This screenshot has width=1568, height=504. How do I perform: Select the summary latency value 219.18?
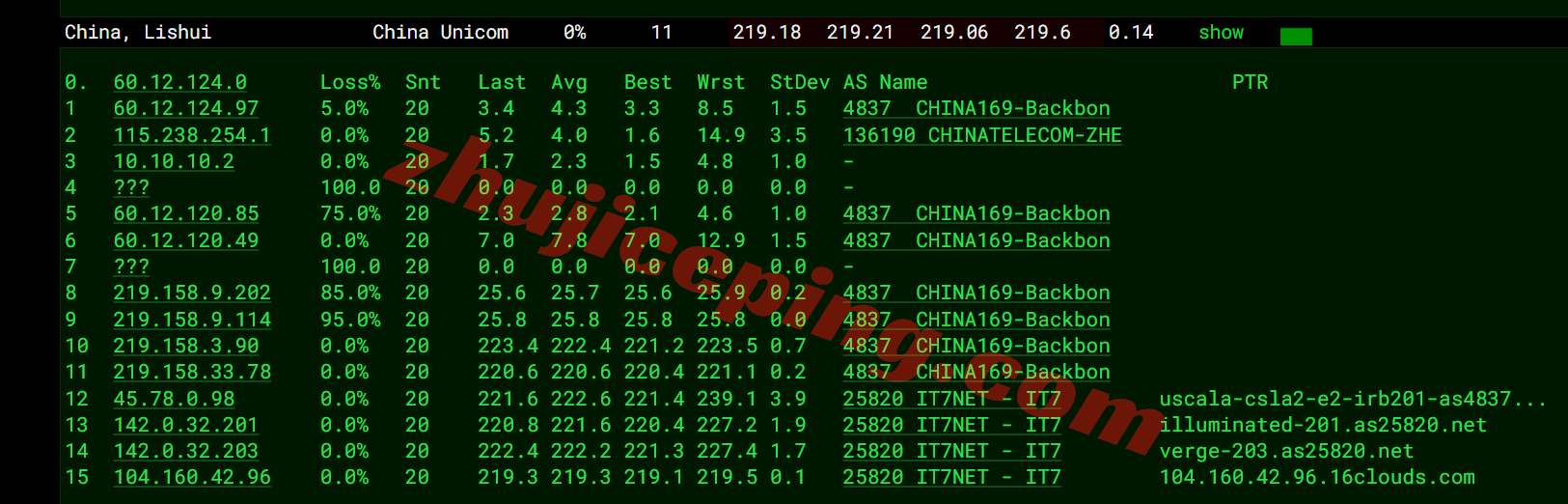[767, 32]
